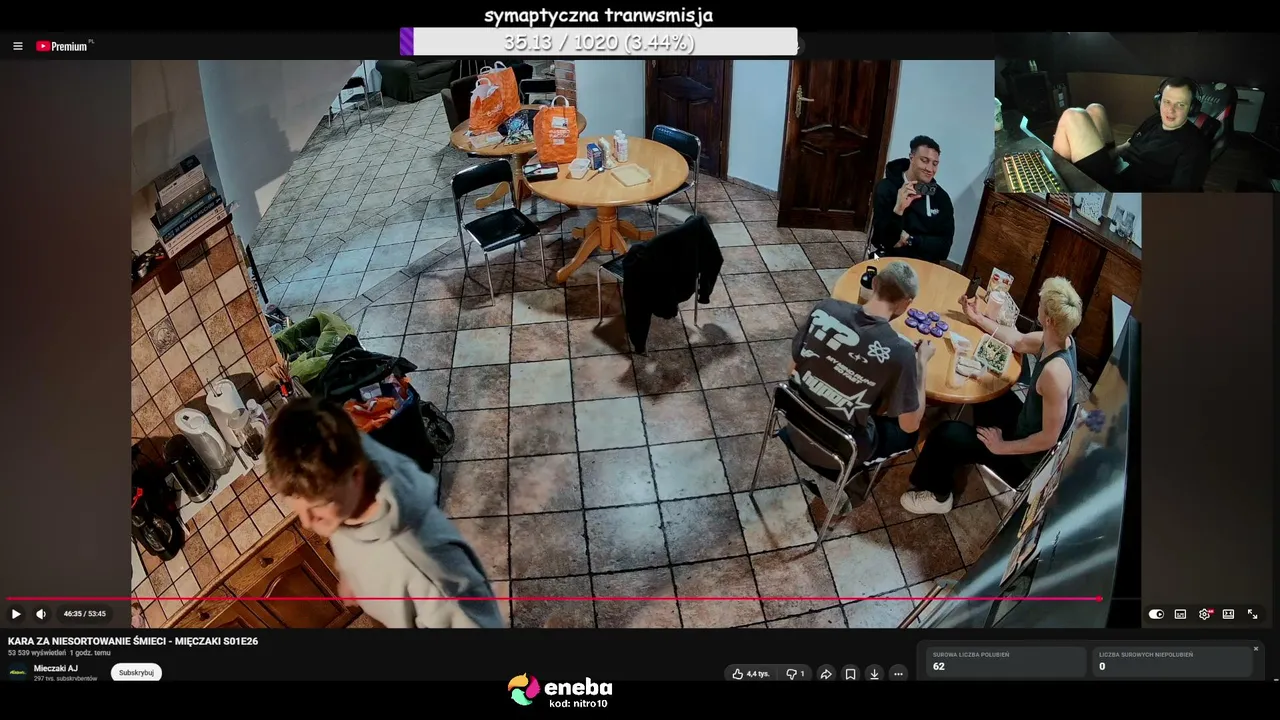The width and height of the screenshot is (1280, 720).
Task: Open player settings gear
Action: [1204, 614]
